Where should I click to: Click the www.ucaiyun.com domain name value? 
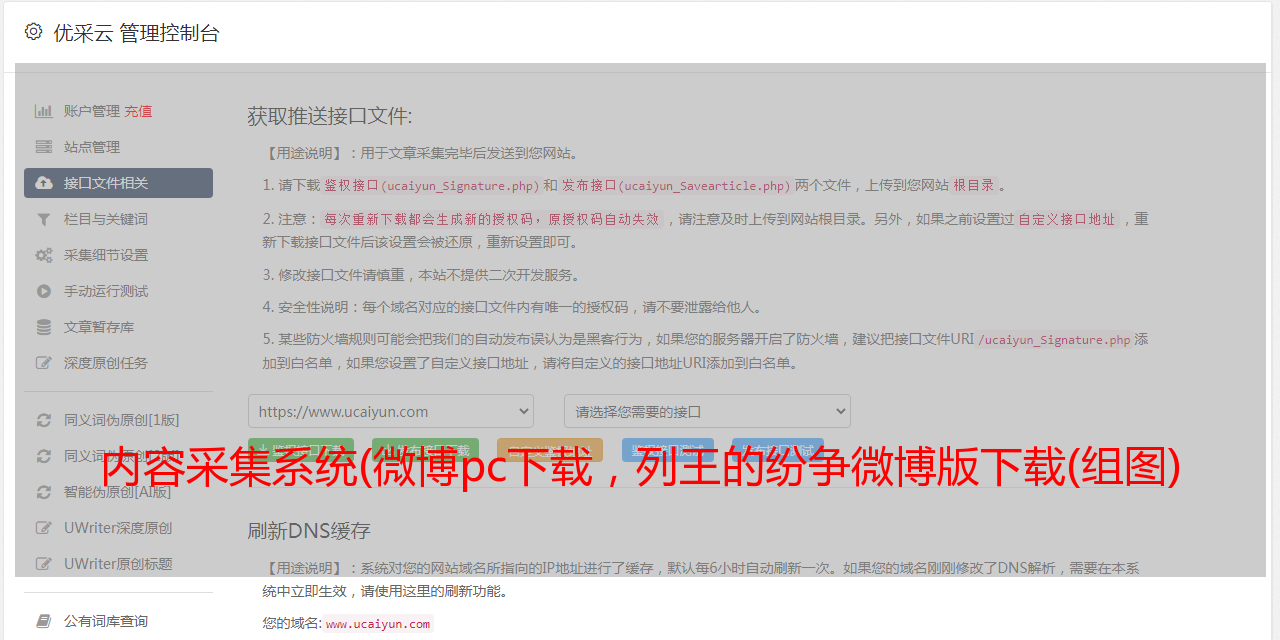pyautogui.click(x=378, y=623)
